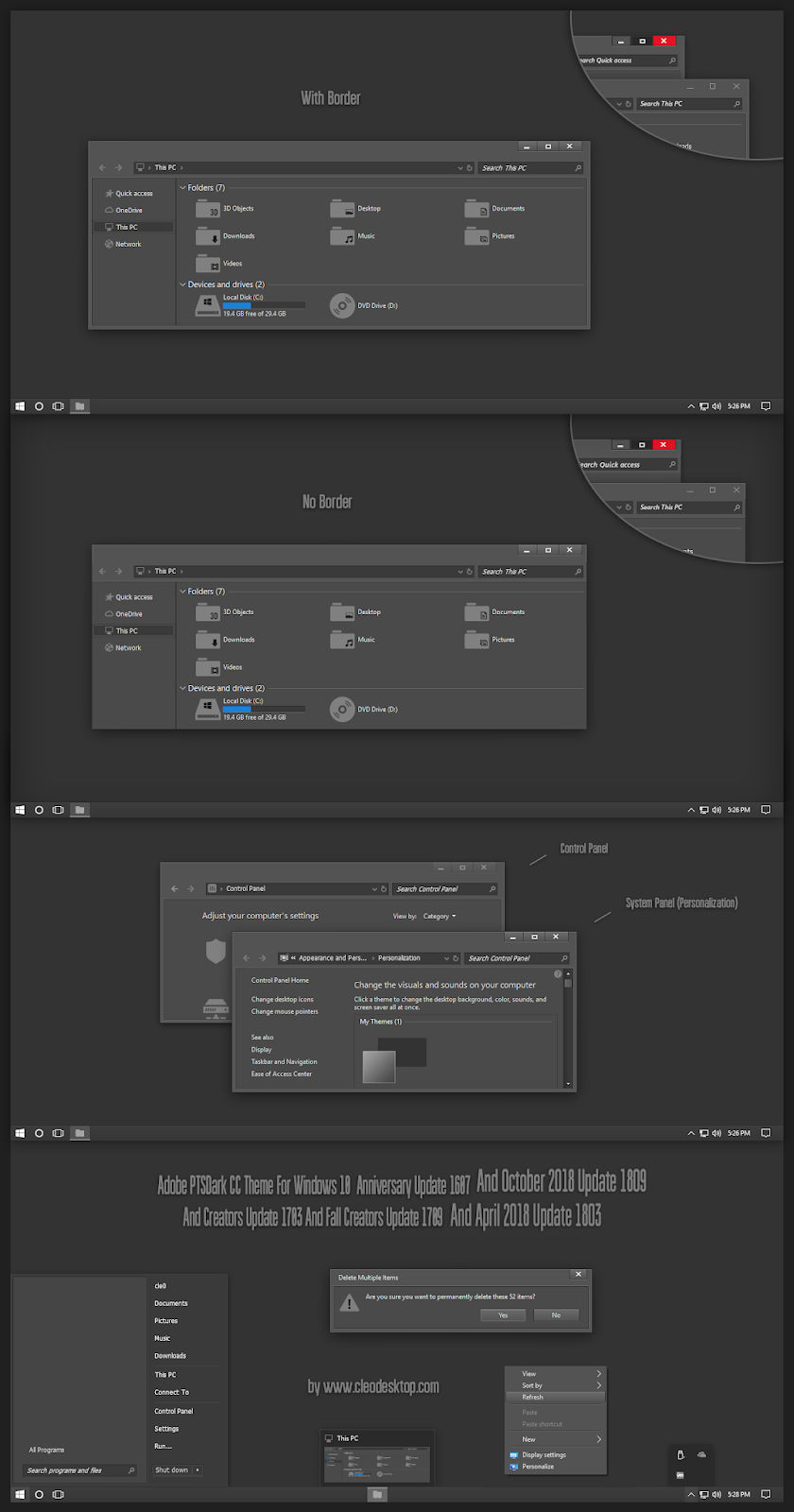
Task: Select This PC in No Border sidebar
Action: (x=133, y=630)
